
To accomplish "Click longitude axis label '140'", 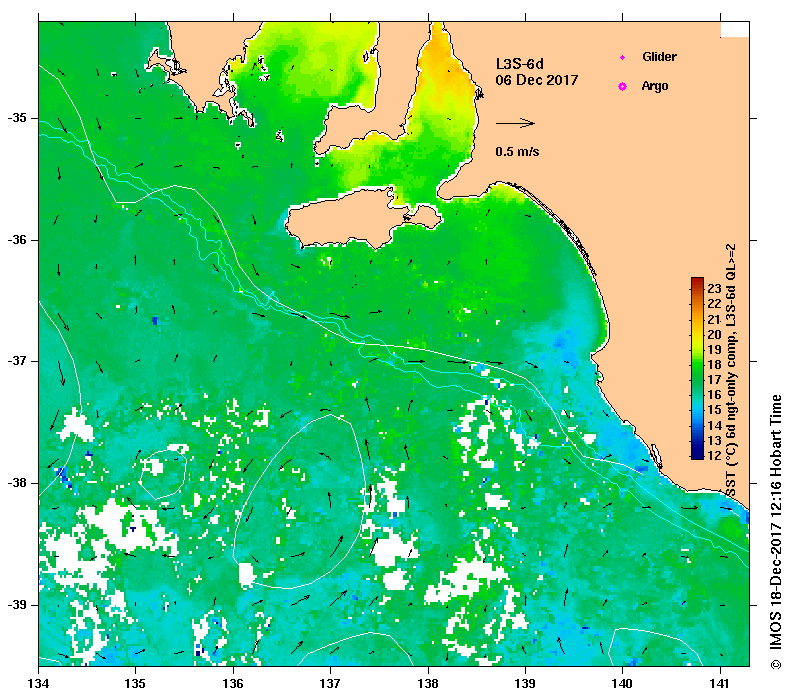I will click(x=623, y=684).
